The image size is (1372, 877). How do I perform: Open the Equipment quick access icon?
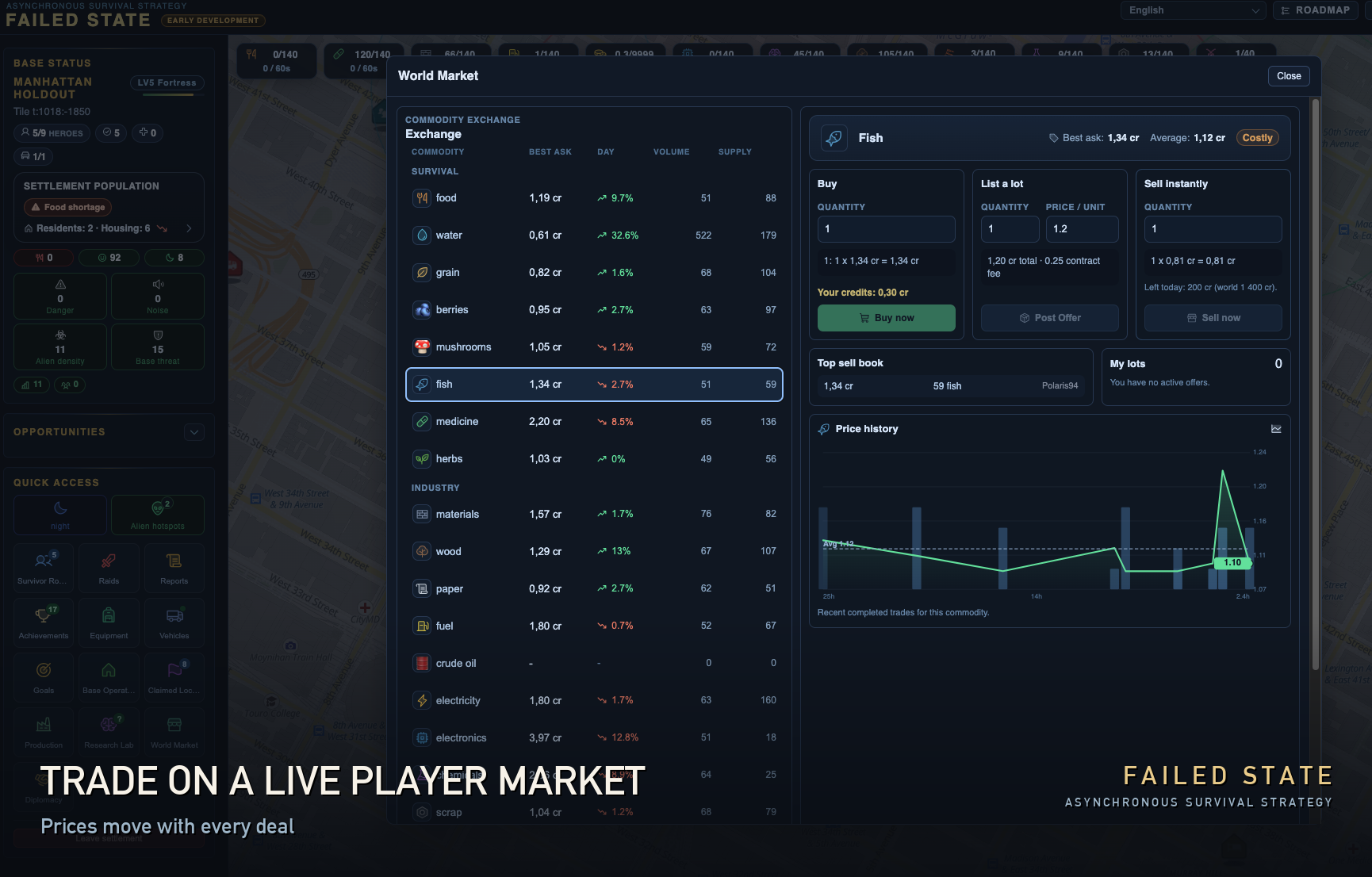click(109, 622)
